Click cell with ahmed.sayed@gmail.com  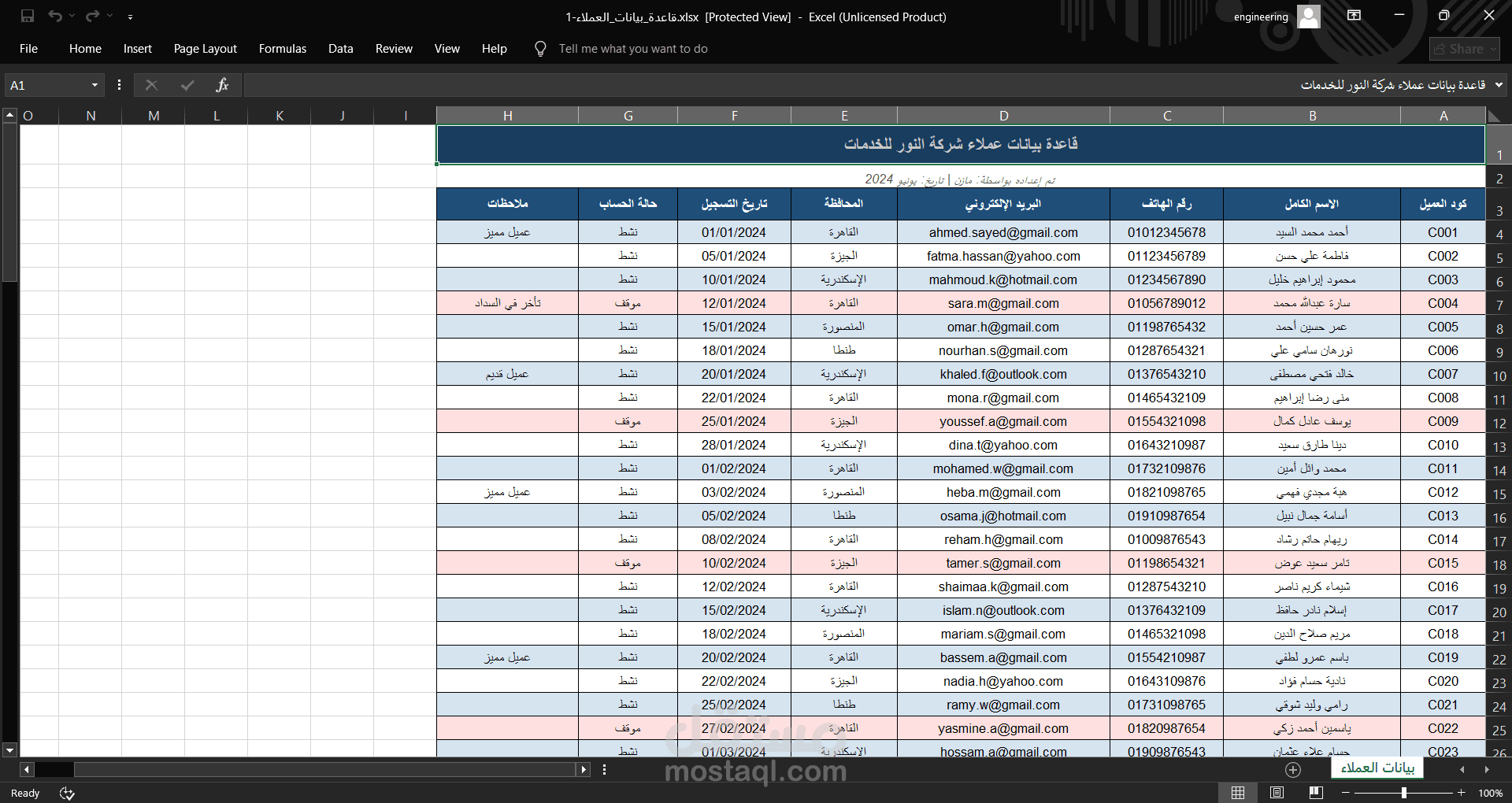pos(1003,232)
